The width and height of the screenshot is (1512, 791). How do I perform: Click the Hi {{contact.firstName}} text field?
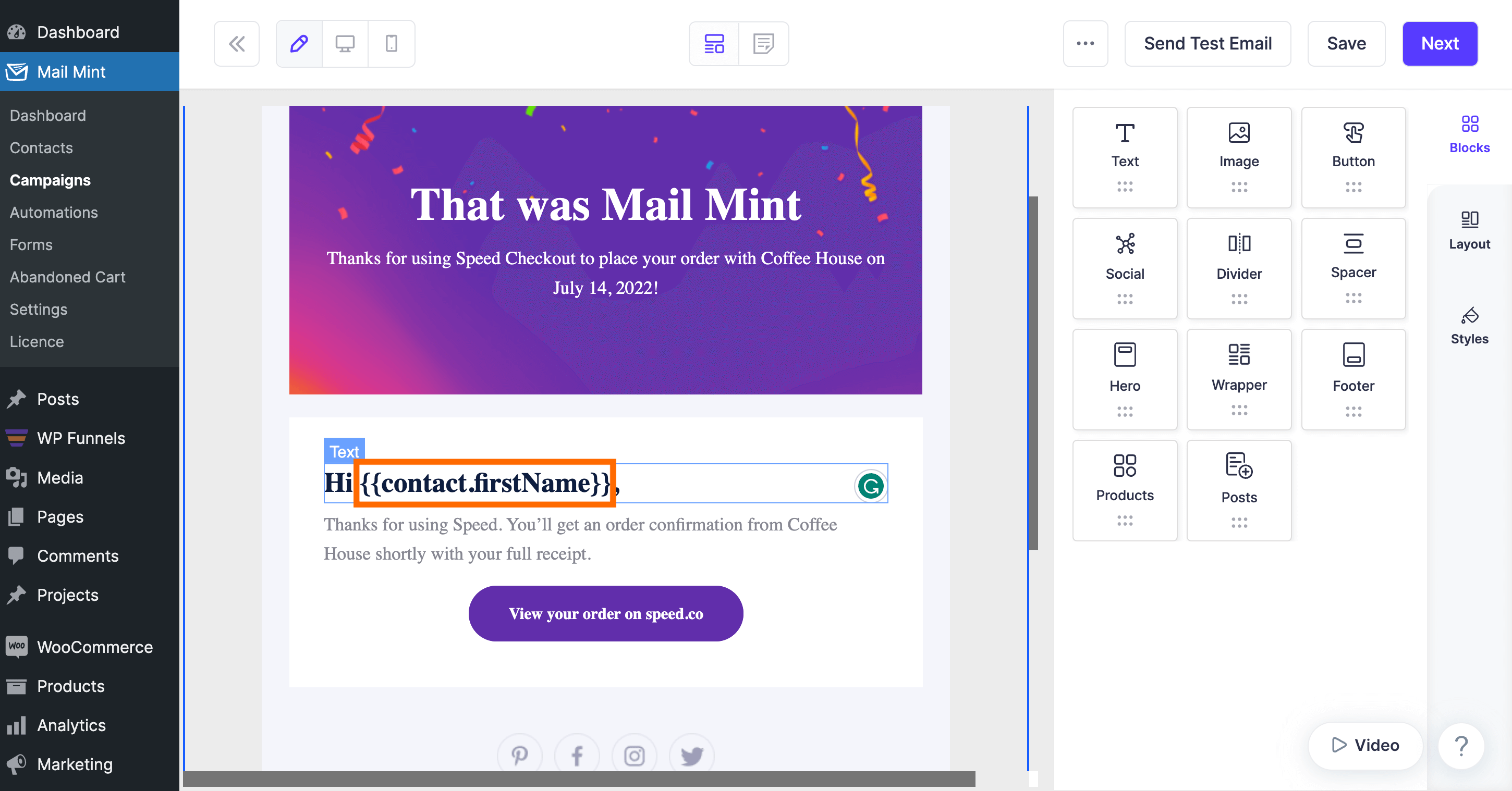[605, 483]
